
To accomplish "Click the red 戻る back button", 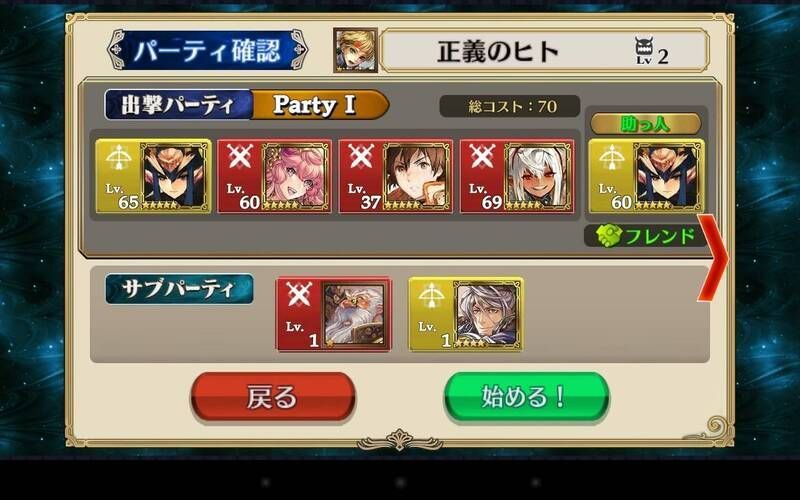I will click(x=273, y=397).
